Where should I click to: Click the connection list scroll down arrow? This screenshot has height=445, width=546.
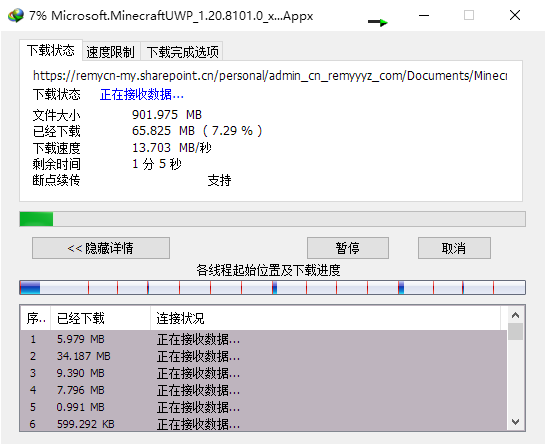(516, 422)
